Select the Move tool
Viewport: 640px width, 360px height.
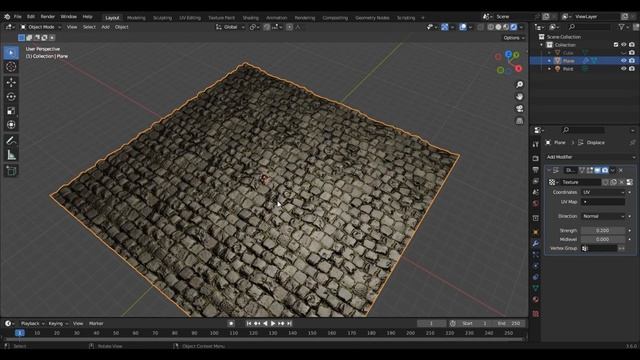click(11, 82)
